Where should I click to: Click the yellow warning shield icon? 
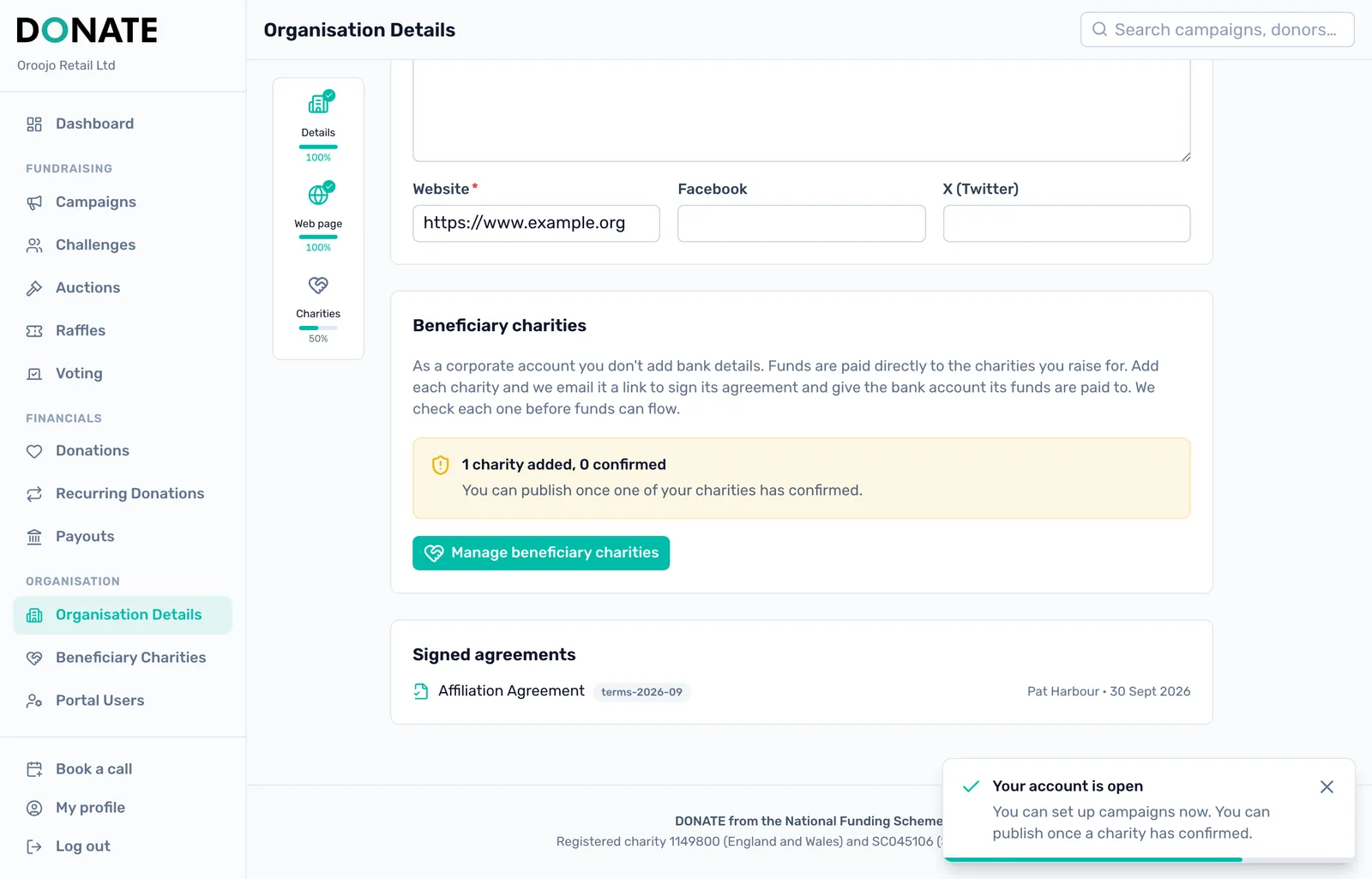[x=441, y=465]
